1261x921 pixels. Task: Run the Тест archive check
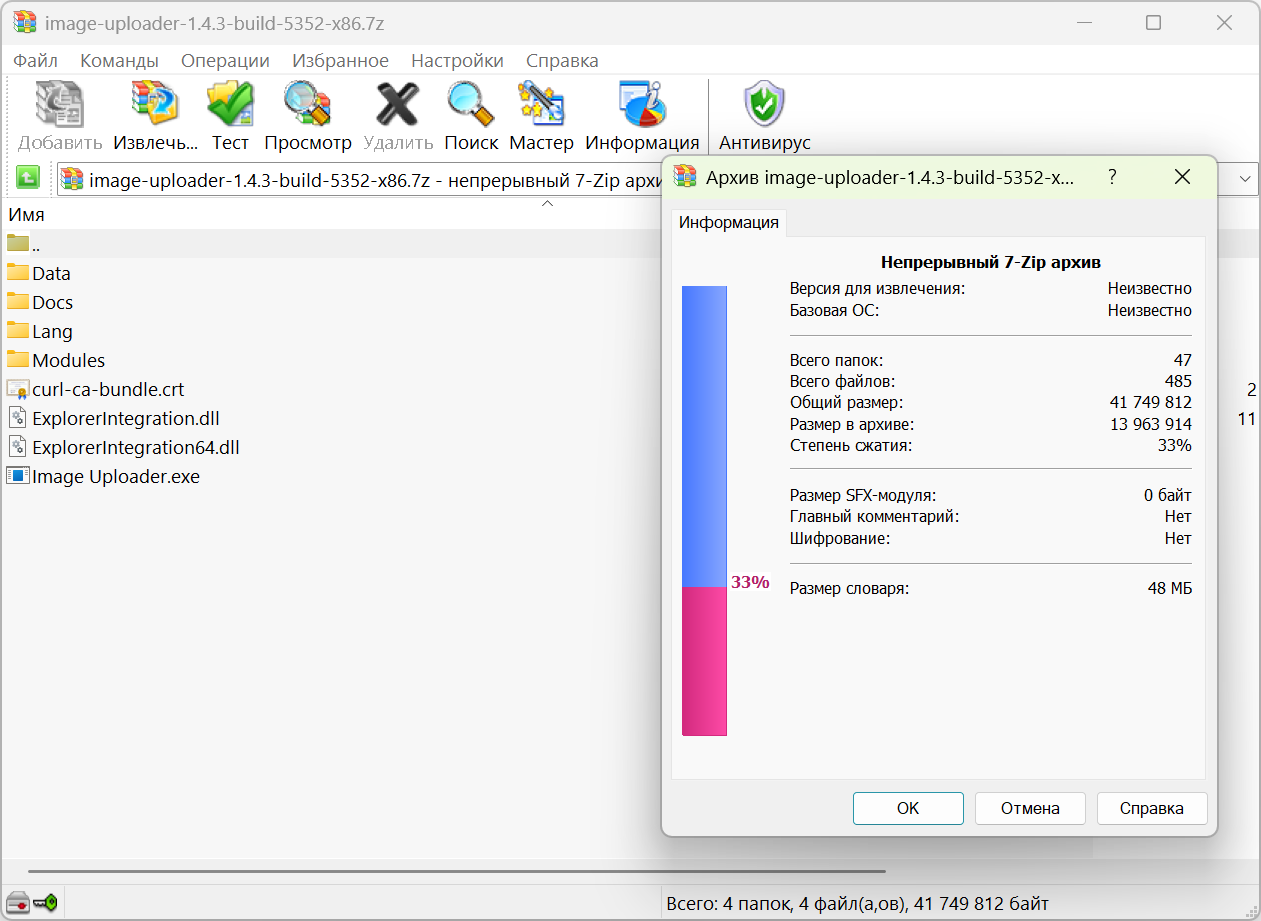point(230,104)
